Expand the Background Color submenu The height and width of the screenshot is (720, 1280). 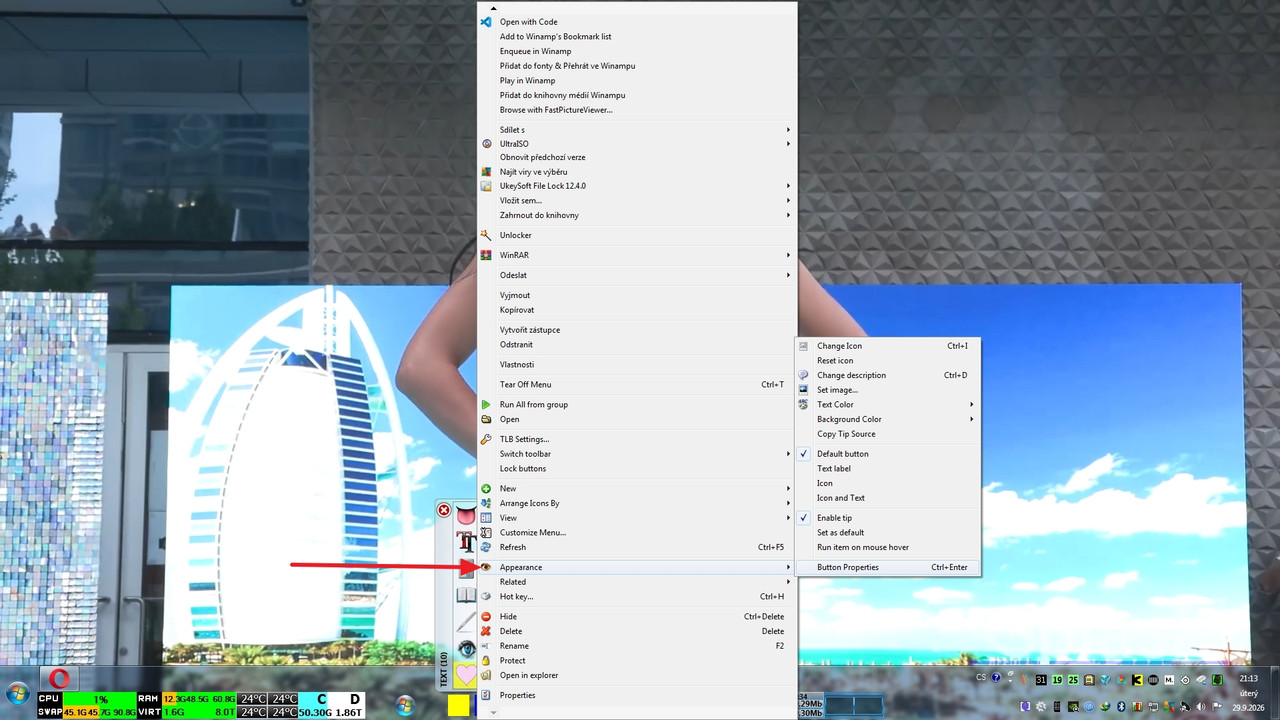(x=887, y=419)
